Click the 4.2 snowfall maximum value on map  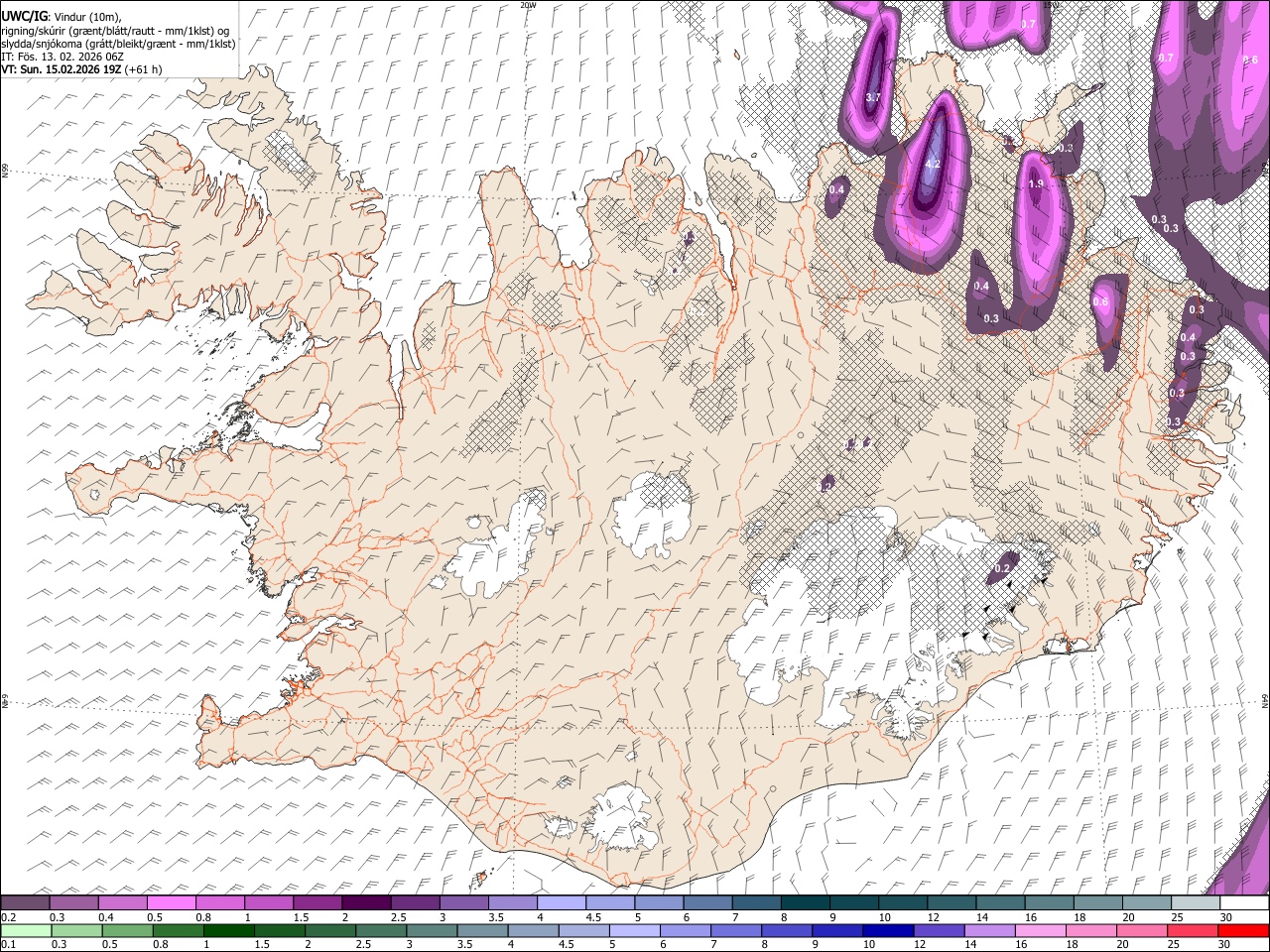932,164
